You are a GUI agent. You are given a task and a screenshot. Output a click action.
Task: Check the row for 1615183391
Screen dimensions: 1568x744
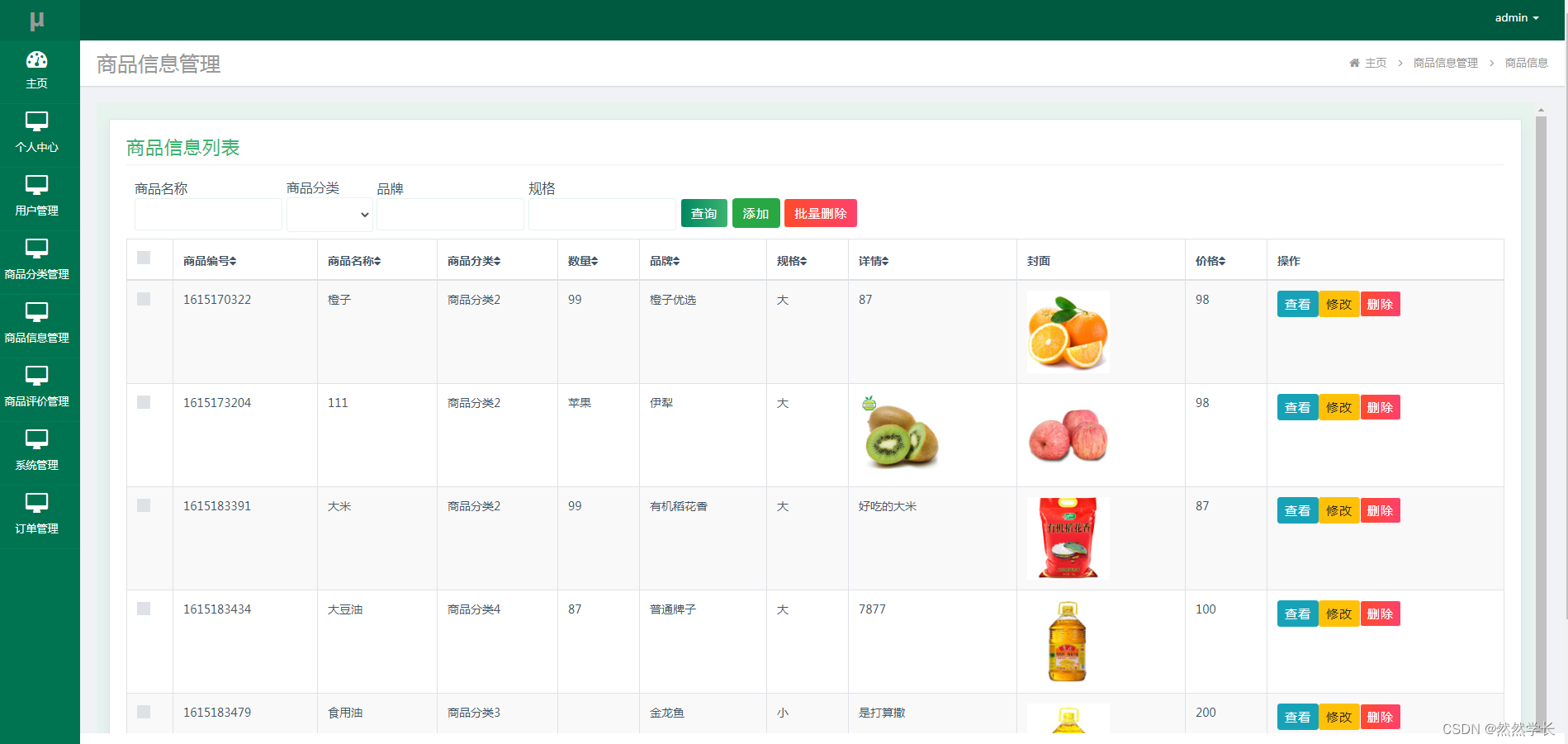[x=144, y=505]
